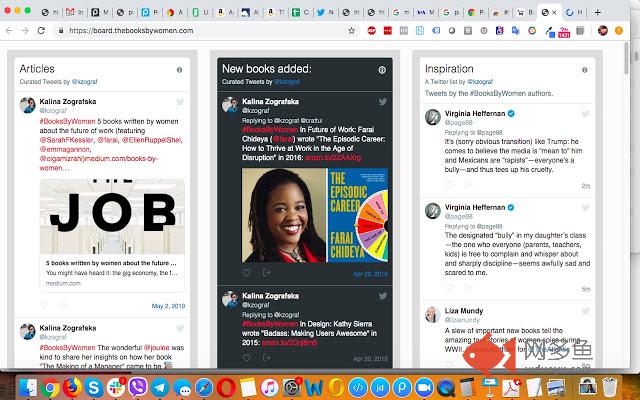
Task: Open @page88 handle on second Heffernan tweet
Action: [x=458, y=216]
